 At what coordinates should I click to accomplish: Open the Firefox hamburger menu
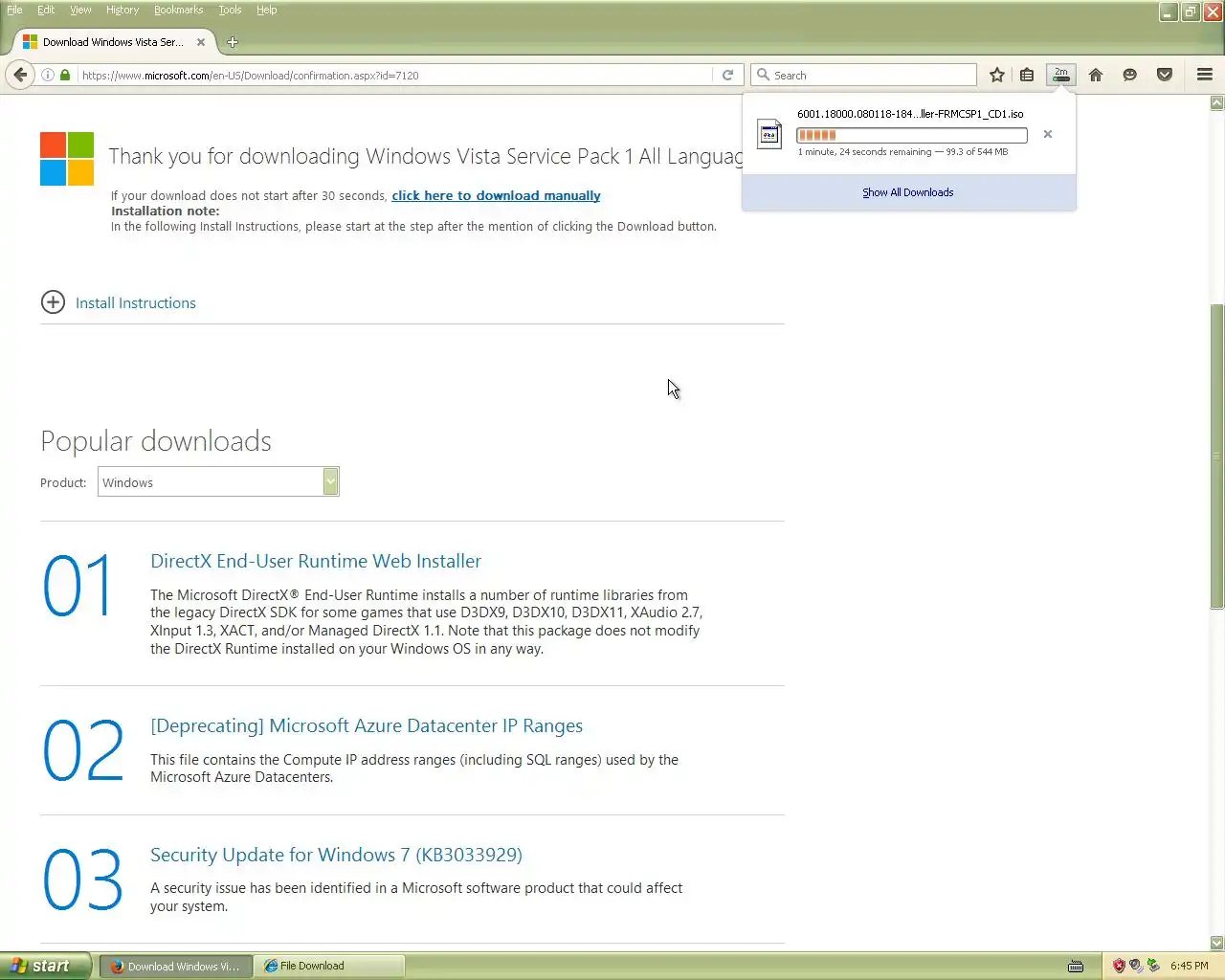pyautogui.click(x=1205, y=75)
